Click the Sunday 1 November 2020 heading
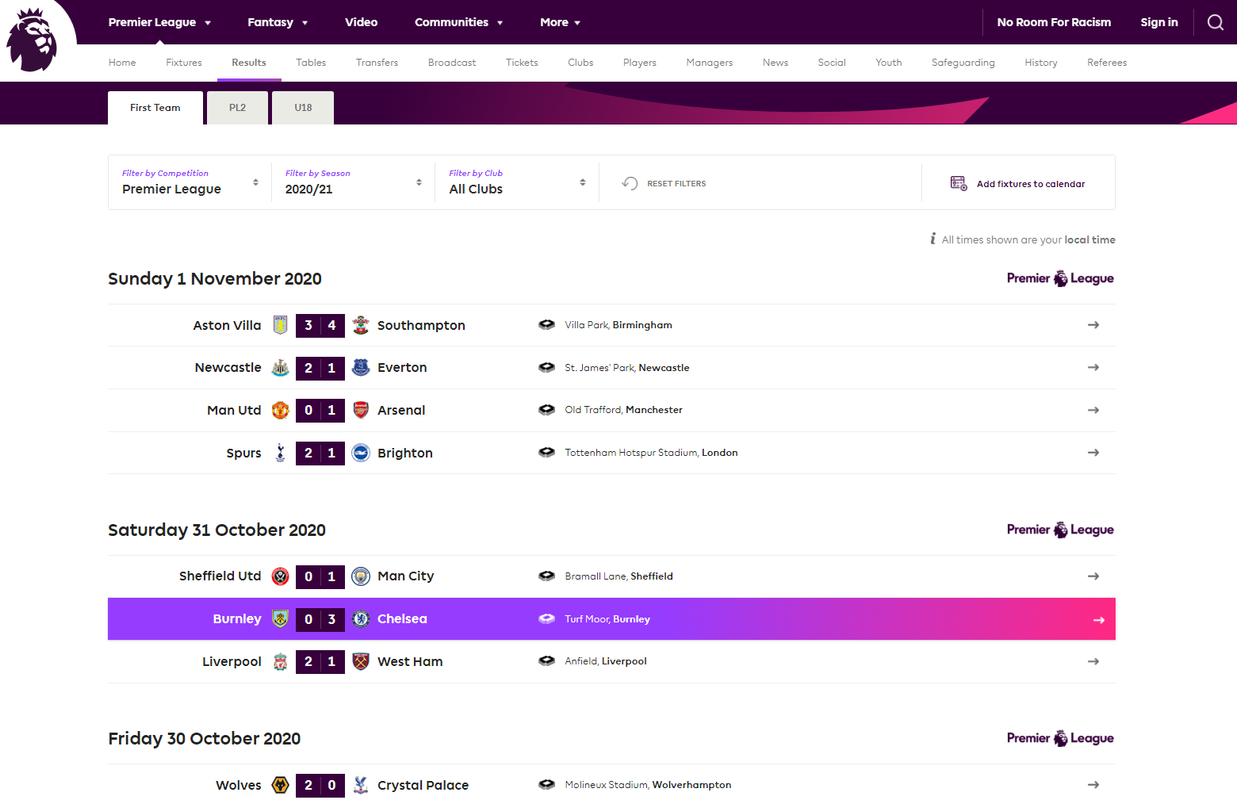The width and height of the screenshot is (1237, 800). coord(215,279)
